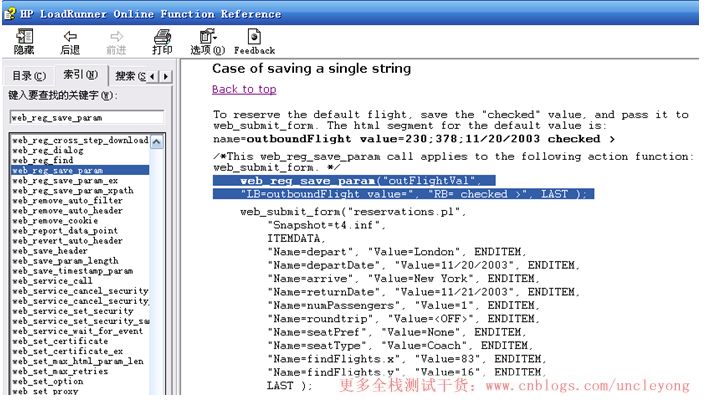The image size is (706, 408).
Task: Click the Forward (前进) arrow icon
Action: click(116, 36)
